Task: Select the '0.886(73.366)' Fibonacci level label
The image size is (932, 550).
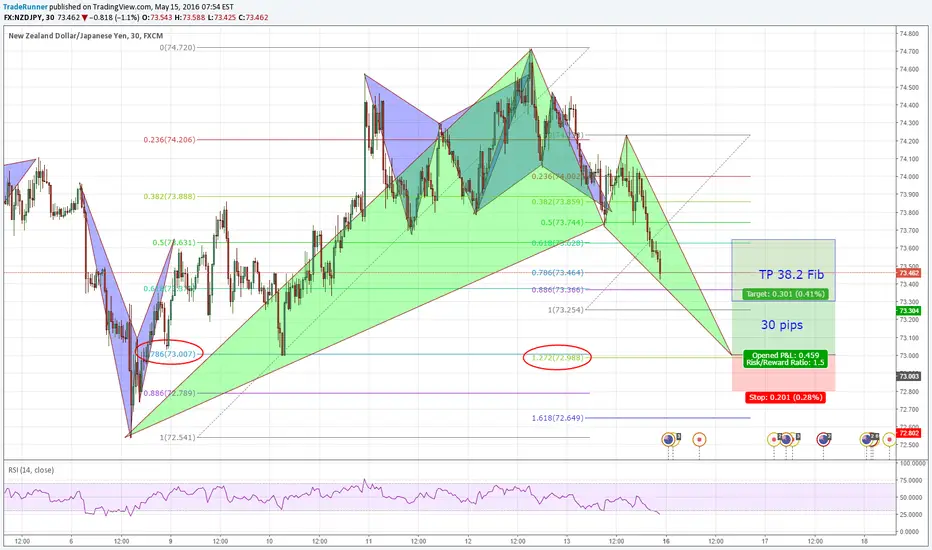Action: coord(558,290)
